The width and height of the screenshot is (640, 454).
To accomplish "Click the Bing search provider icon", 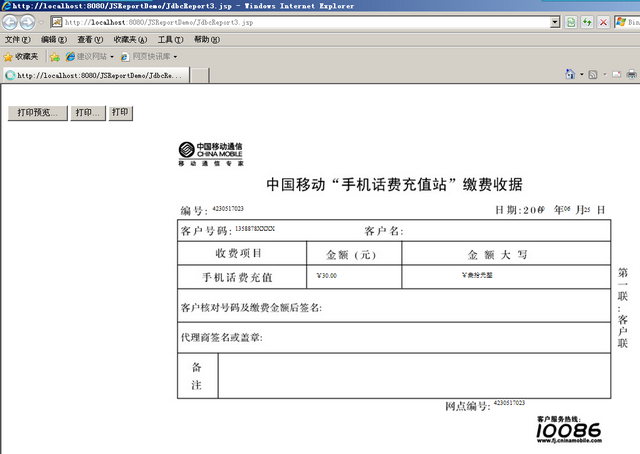I will tap(621, 22).
